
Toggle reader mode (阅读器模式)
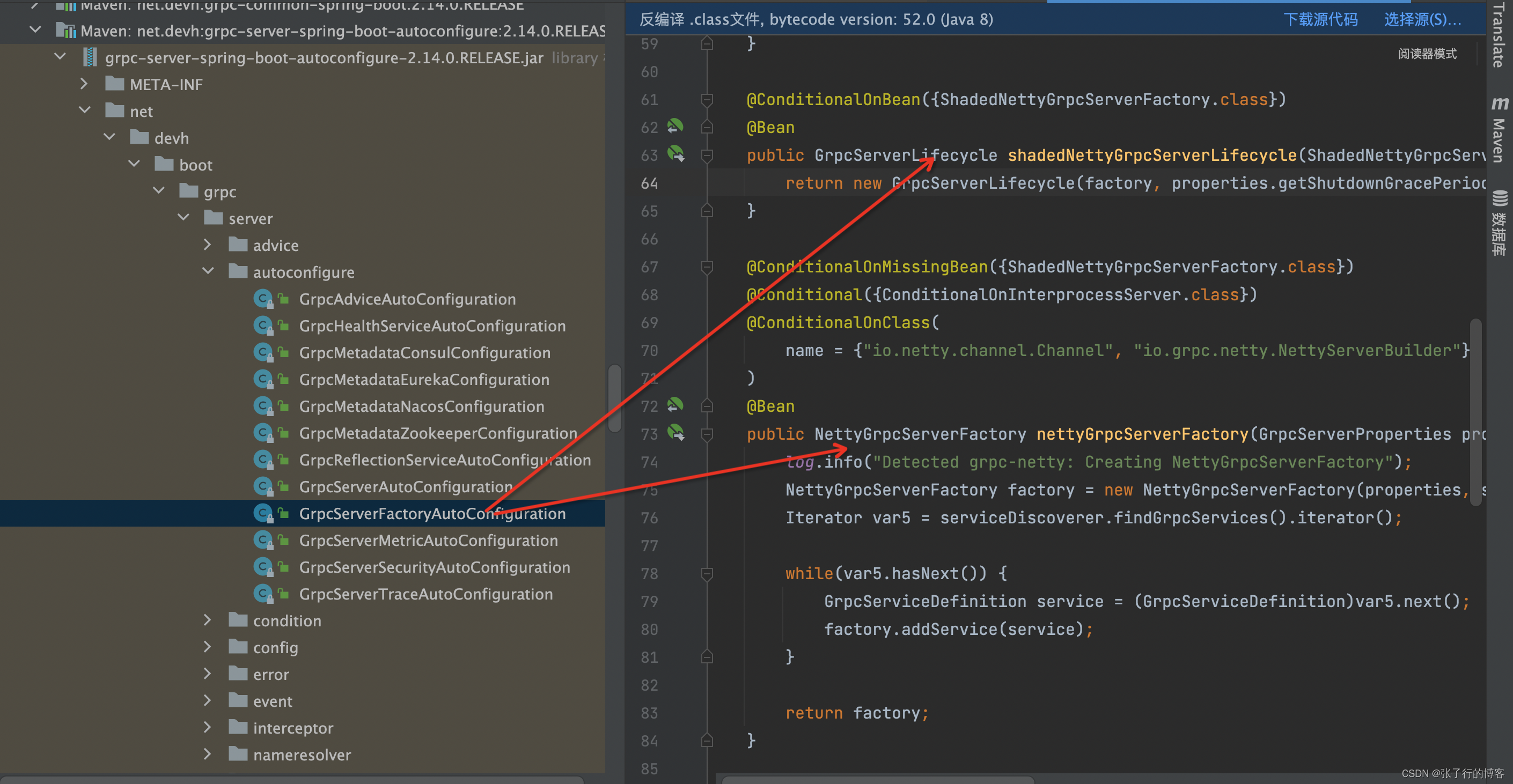pos(1427,54)
